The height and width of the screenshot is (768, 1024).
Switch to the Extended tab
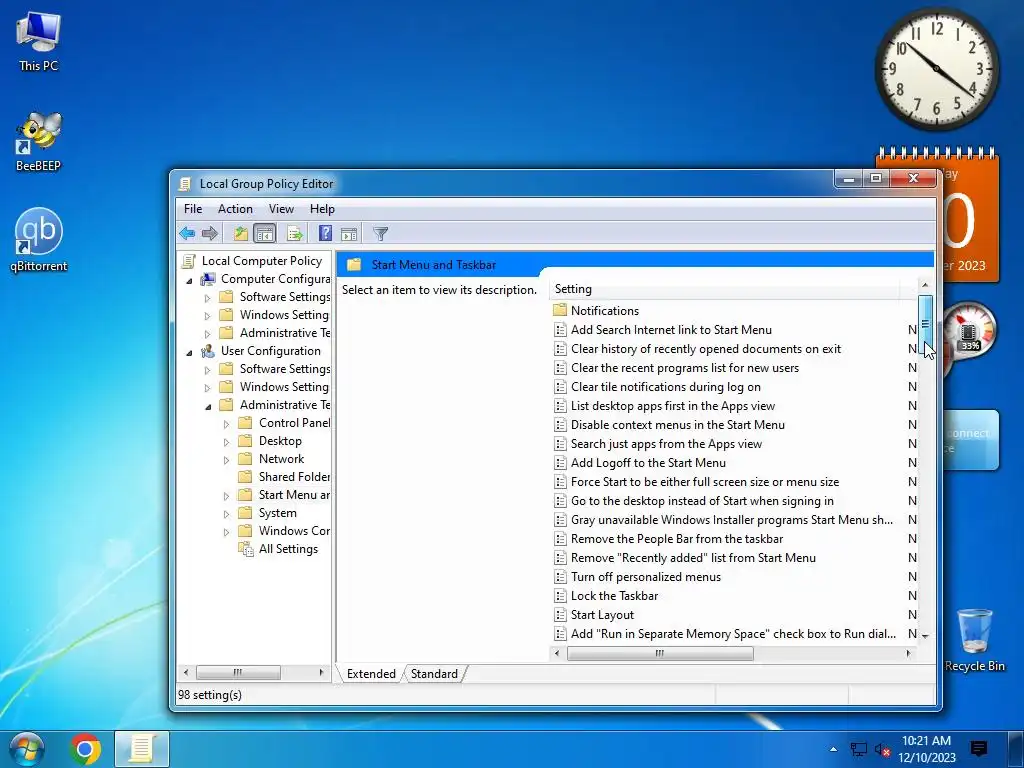click(x=371, y=673)
